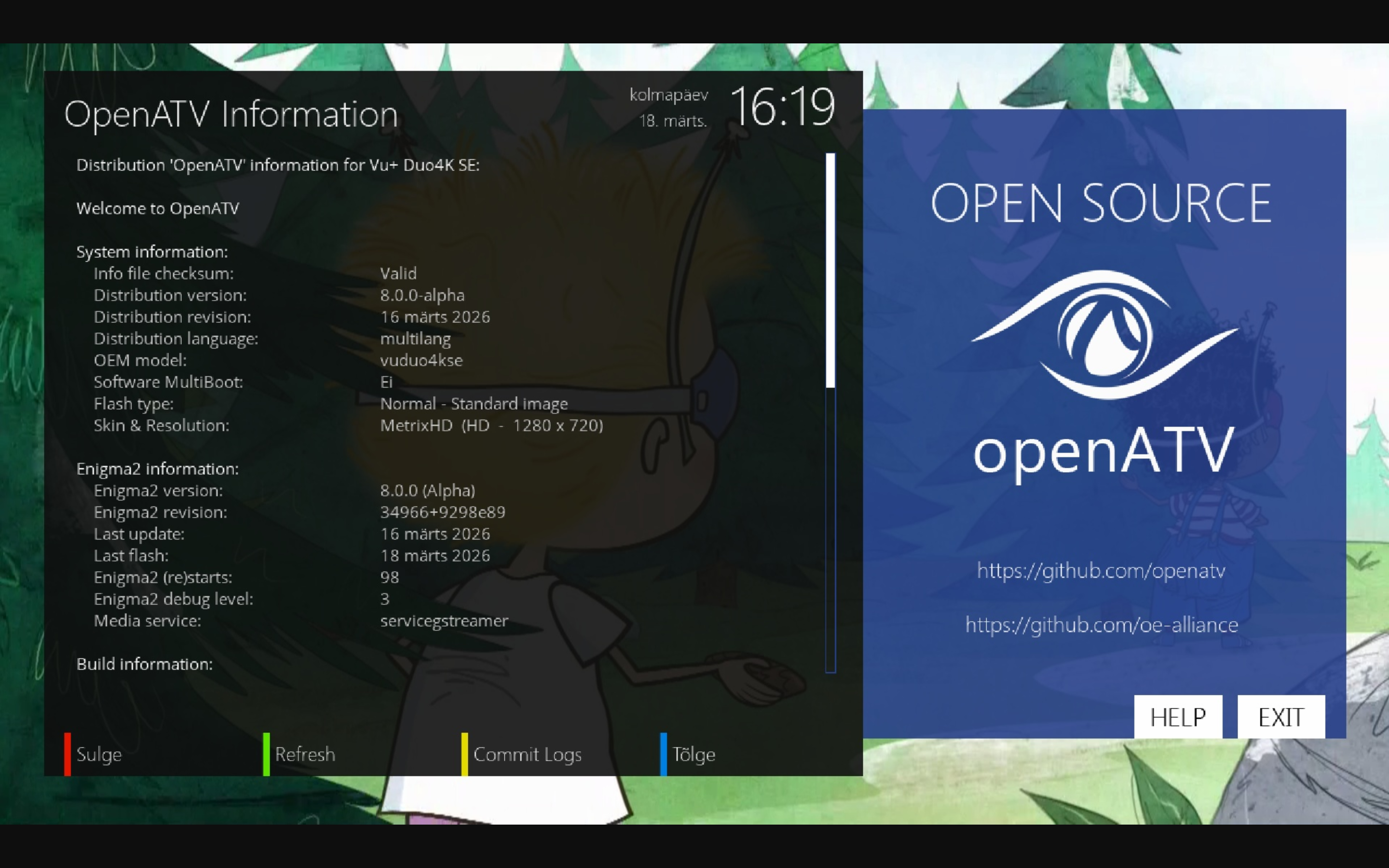
Task: Open Commit Logs from bottom bar
Action: tap(527, 754)
